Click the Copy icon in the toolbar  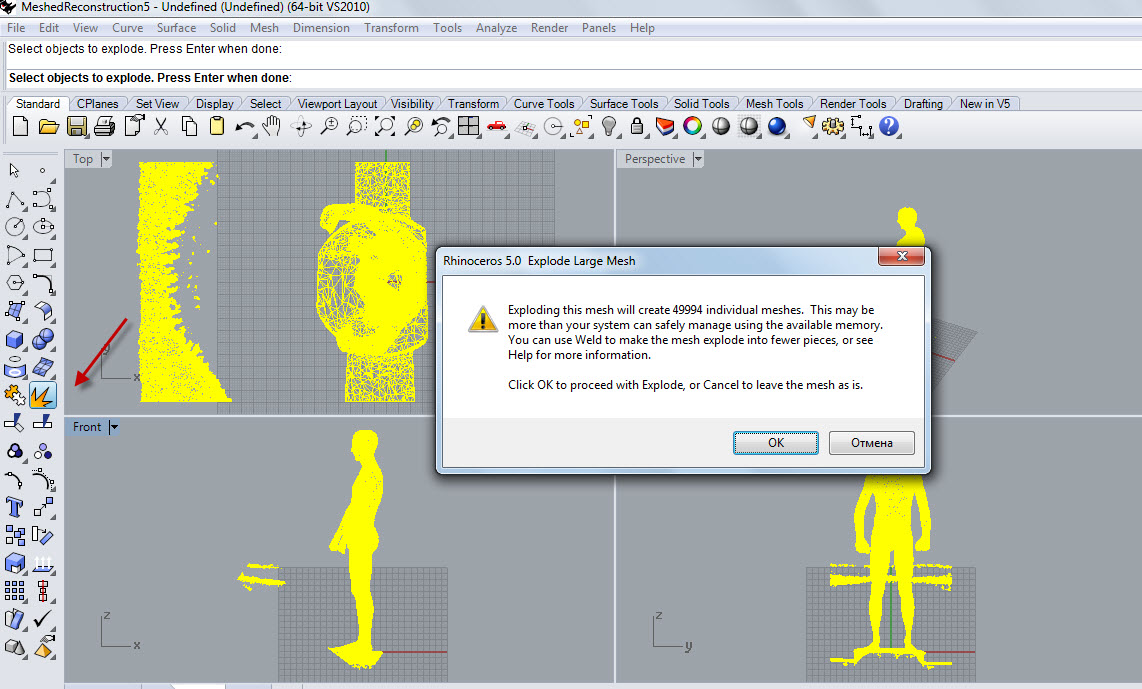189,127
